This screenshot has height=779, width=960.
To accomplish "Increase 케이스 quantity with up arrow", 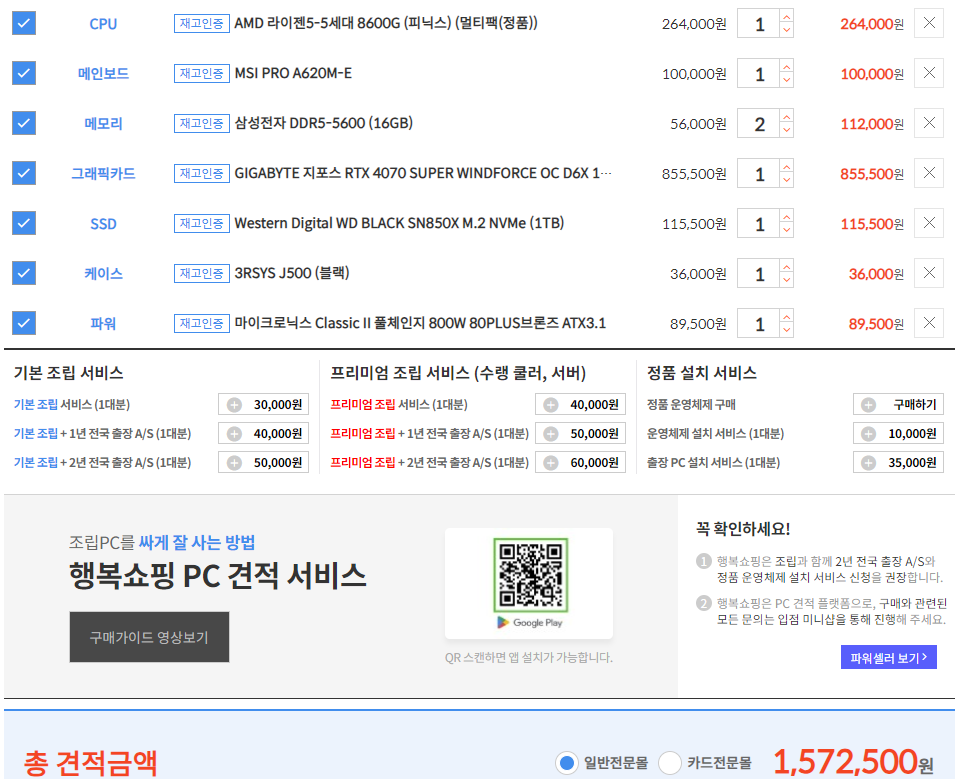I will (787, 266).
